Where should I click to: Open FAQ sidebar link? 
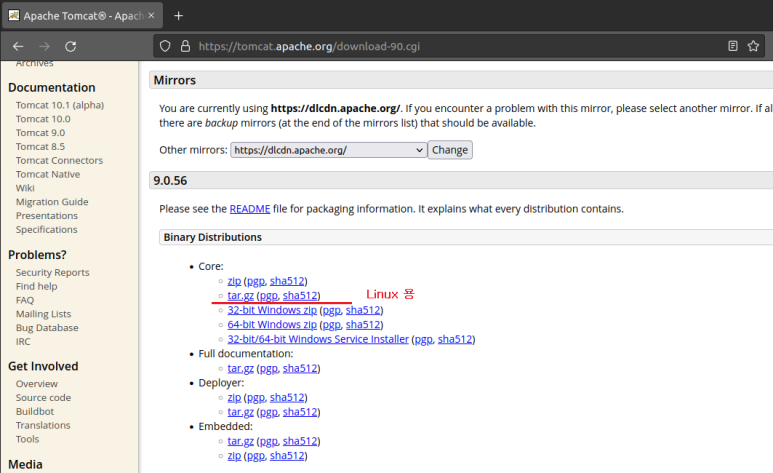[x=25, y=300]
